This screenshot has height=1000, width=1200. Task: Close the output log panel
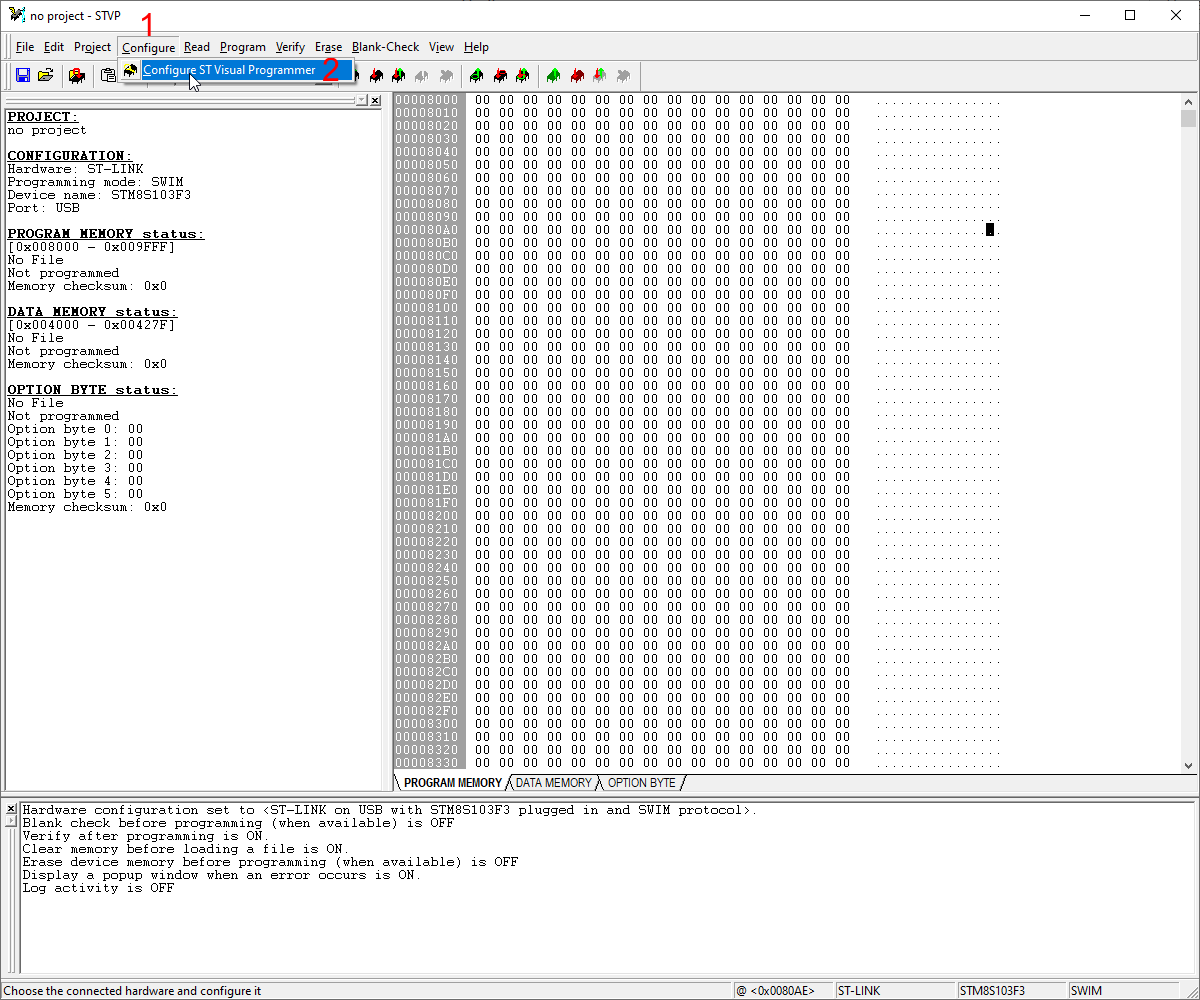(10, 808)
